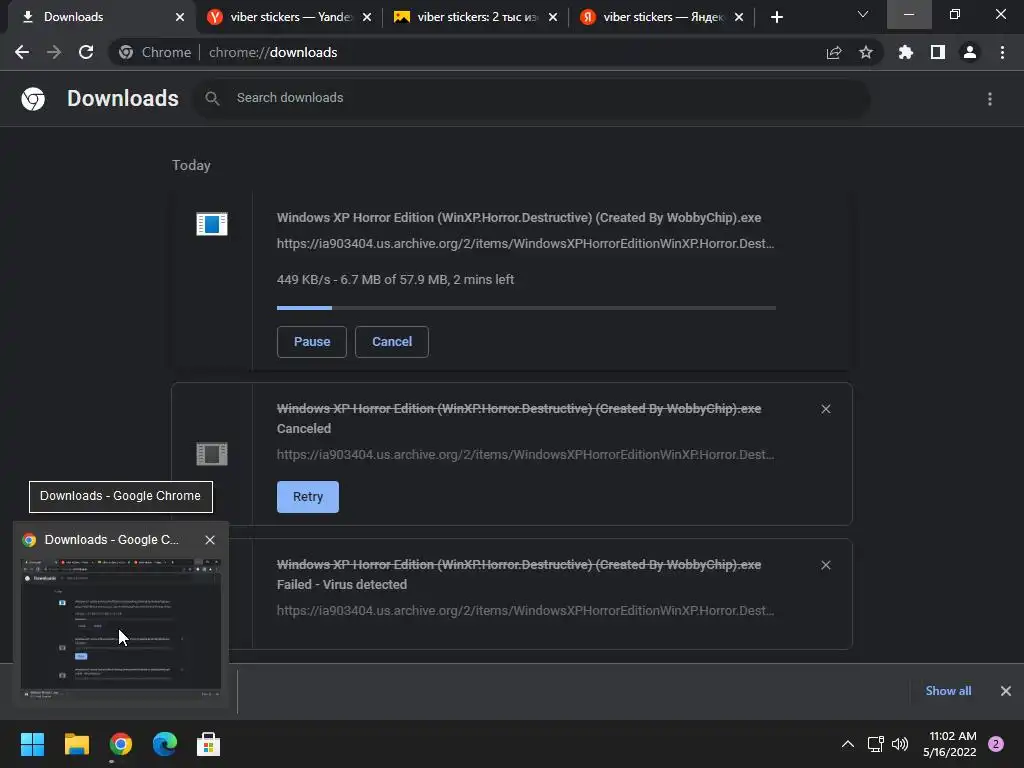Close the Downloads taskbar preview window
The height and width of the screenshot is (768, 1024).
(x=210, y=540)
